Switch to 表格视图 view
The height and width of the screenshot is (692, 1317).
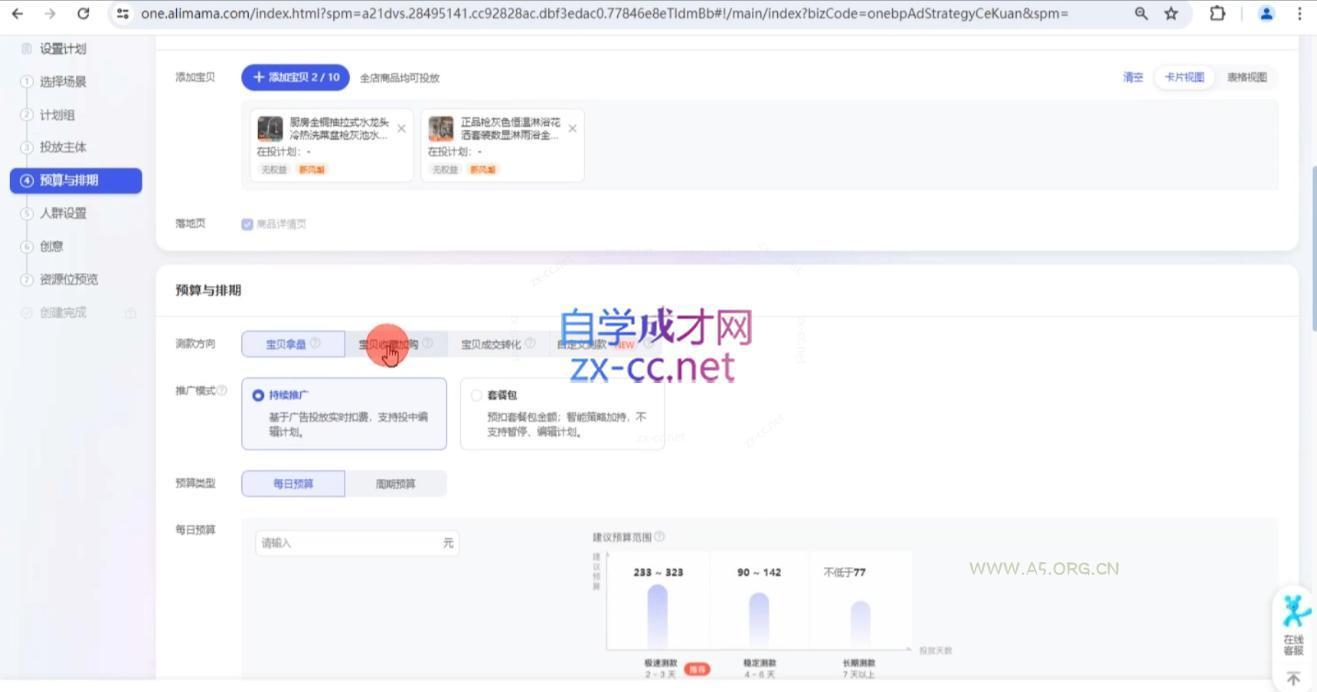pyautogui.click(x=1247, y=76)
